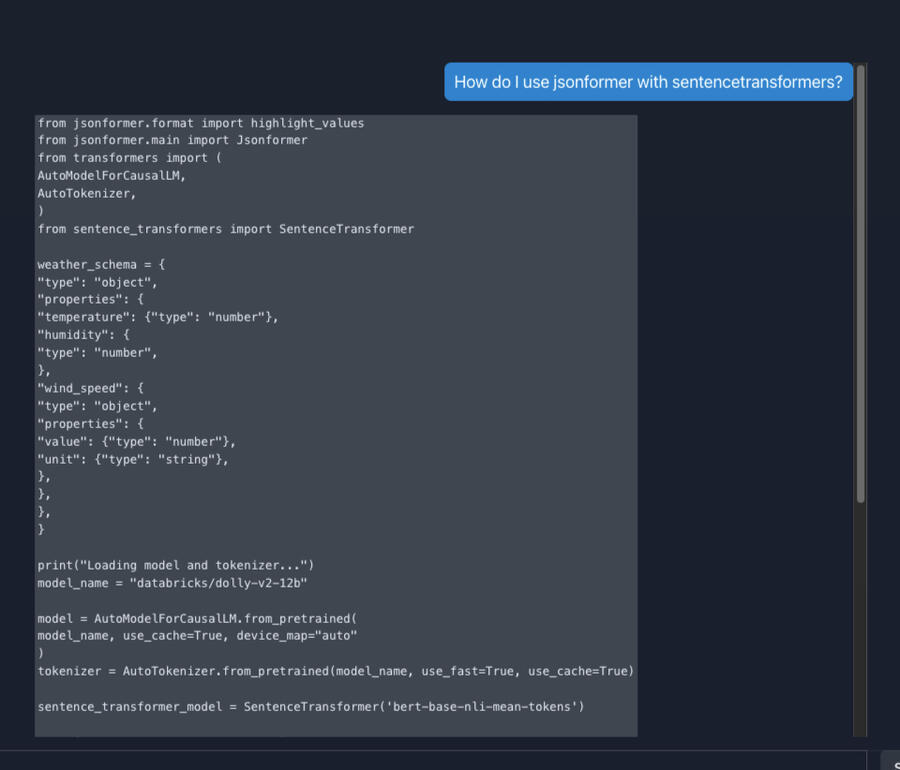Click the "temperature" property line

point(158,317)
